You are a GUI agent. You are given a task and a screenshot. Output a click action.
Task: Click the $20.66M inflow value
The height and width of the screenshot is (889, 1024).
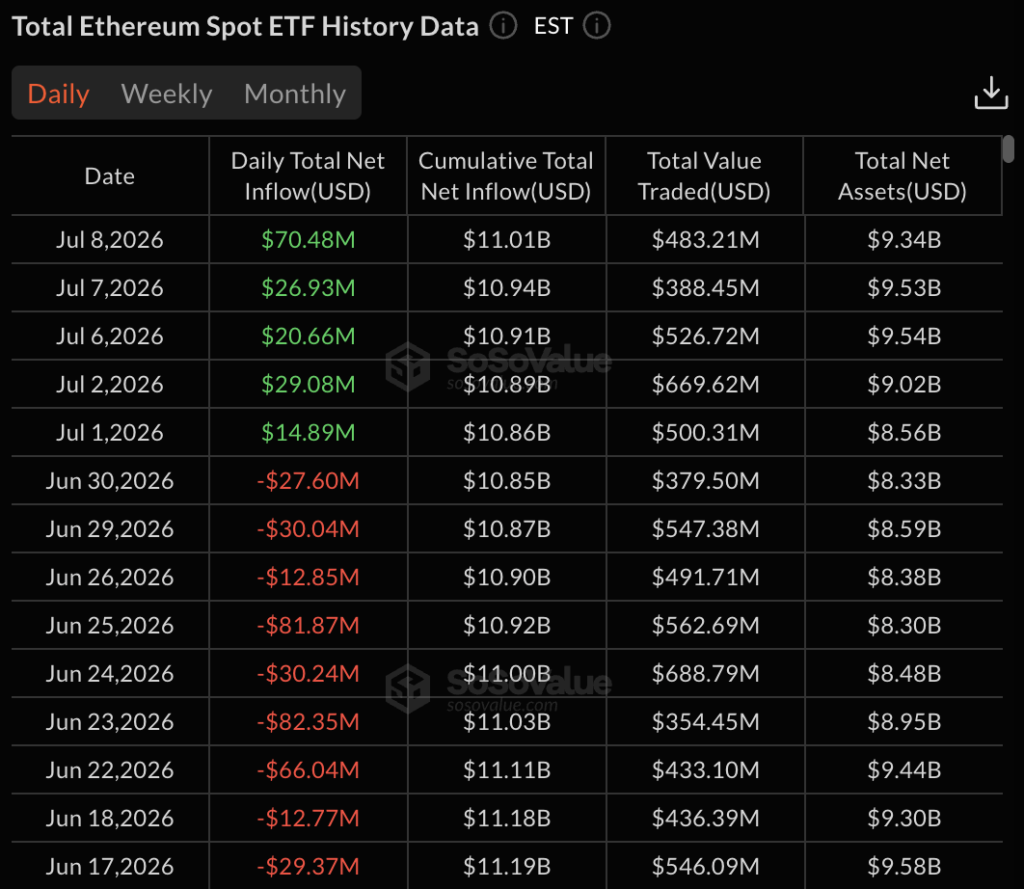click(308, 336)
